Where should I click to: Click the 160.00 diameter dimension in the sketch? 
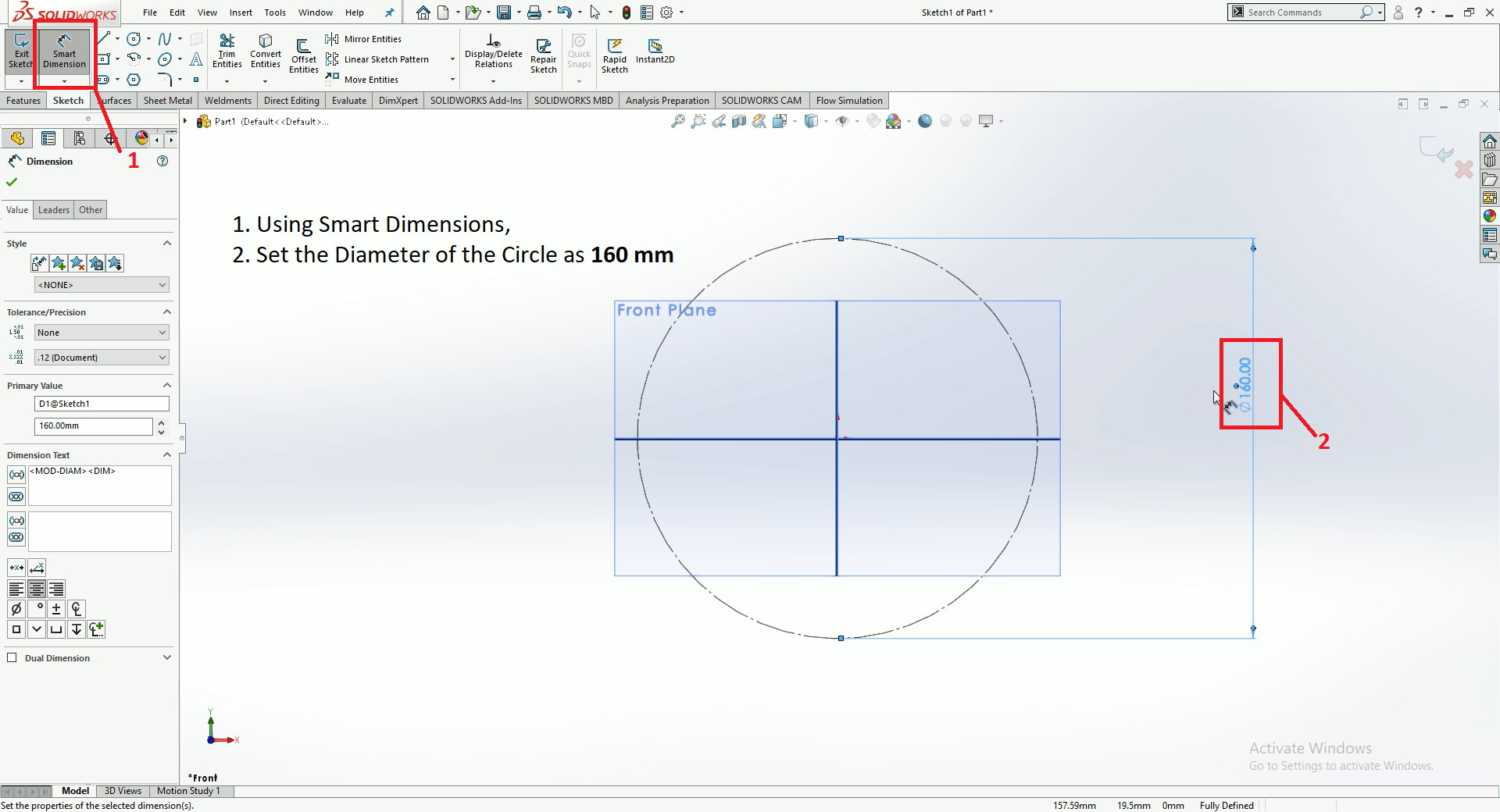1245,384
